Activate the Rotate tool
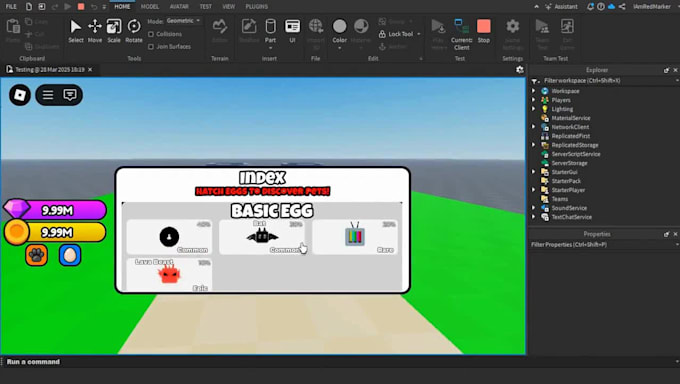 tap(134, 31)
